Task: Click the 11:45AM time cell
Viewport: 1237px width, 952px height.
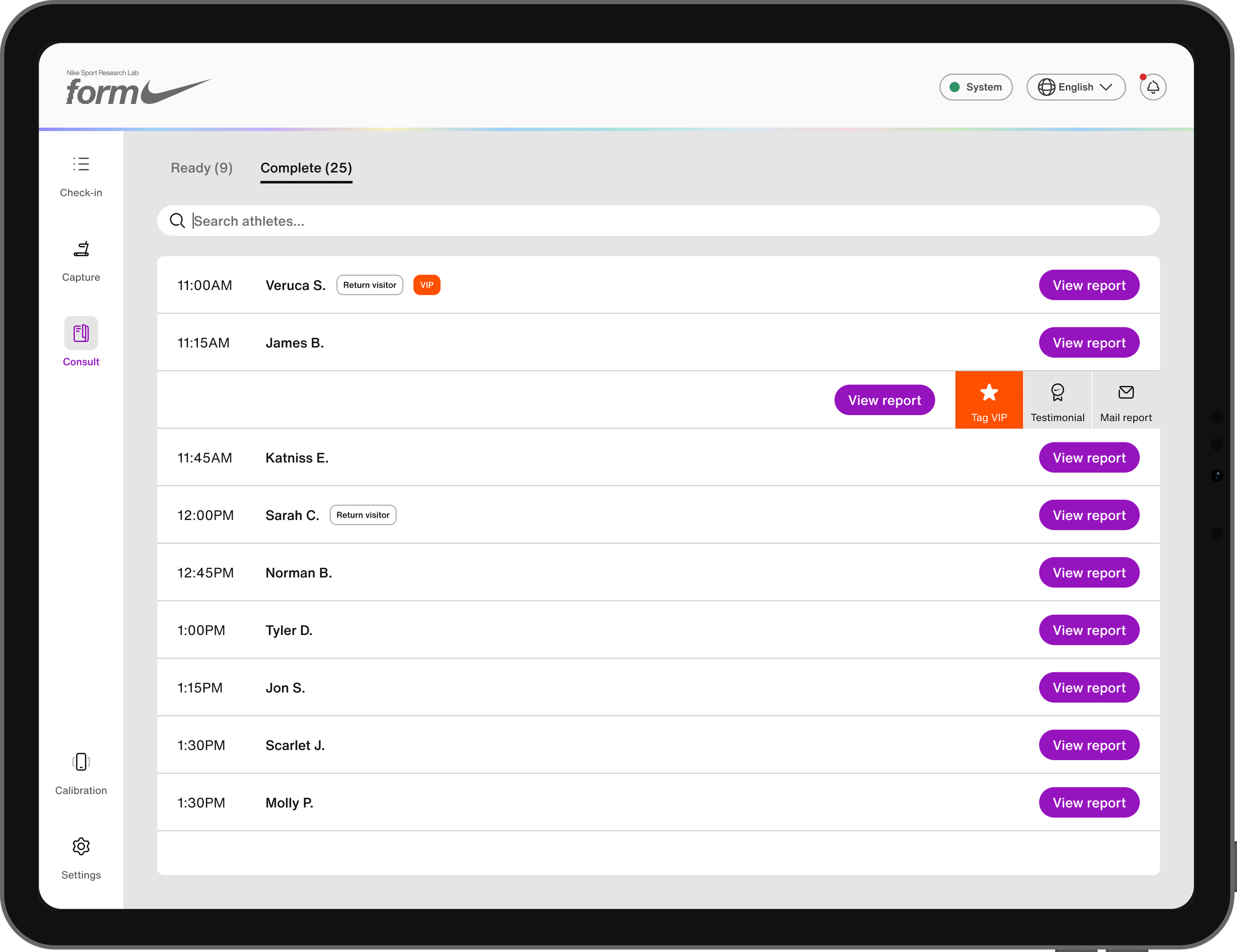Action: coord(204,458)
